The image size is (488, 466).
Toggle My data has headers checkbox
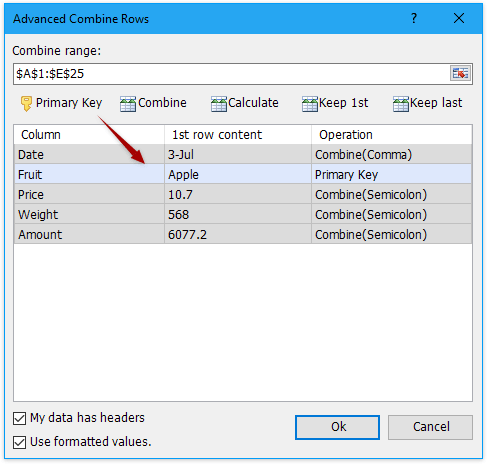20,418
